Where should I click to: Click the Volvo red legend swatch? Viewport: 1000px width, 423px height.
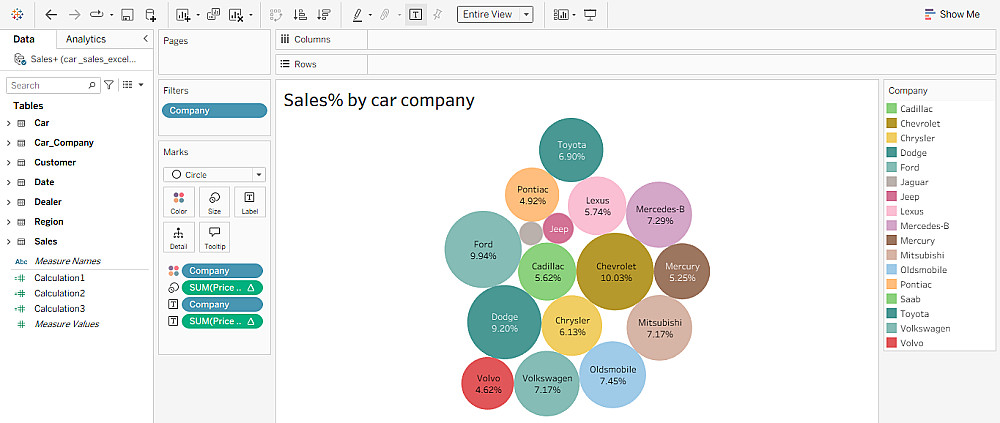tap(891, 343)
